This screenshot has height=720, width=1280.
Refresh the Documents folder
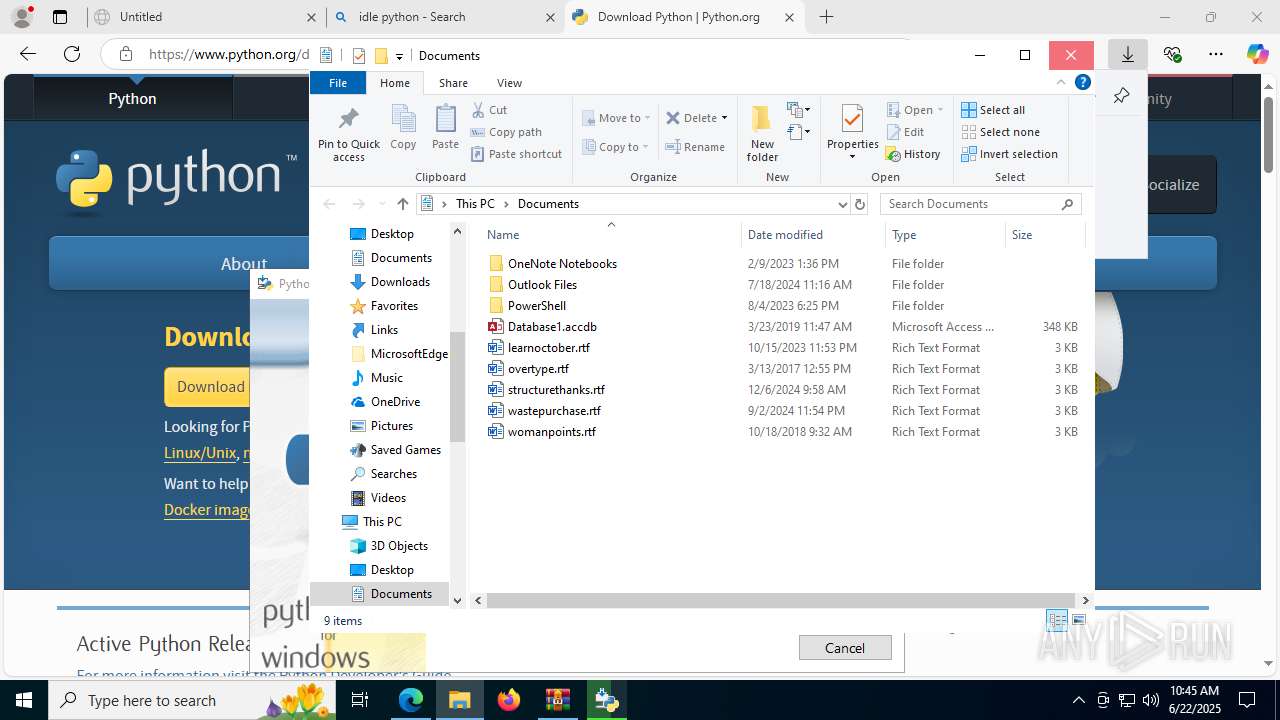(860, 204)
